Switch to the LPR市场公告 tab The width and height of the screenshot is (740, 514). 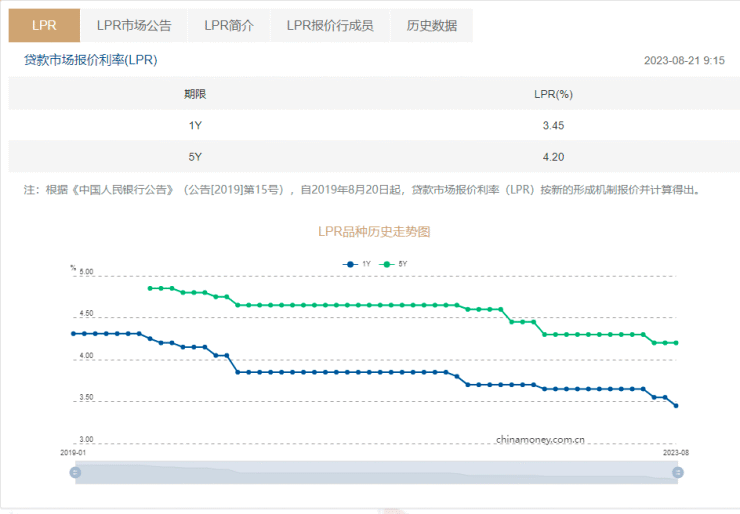tap(133, 25)
